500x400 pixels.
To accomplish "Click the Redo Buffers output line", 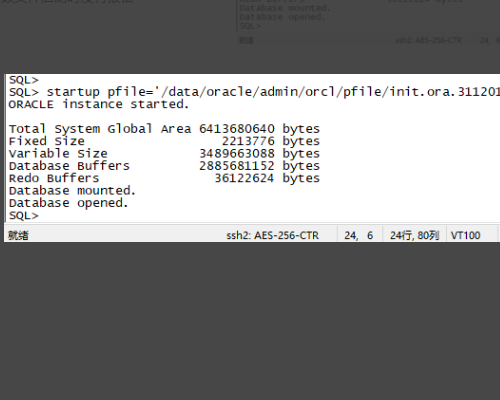I will (164, 178).
